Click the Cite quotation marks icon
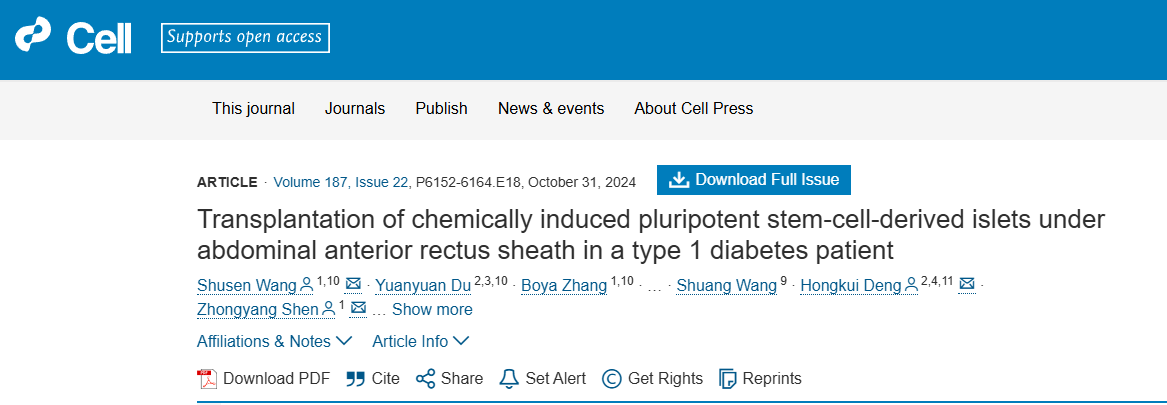The height and width of the screenshot is (405, 1167). (355, 379)
